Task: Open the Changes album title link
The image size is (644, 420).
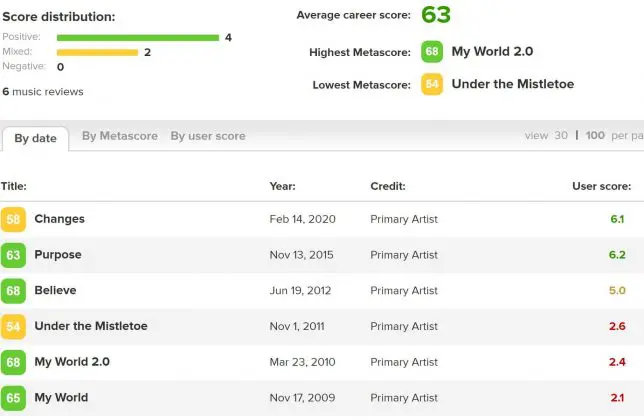Action: [x=59, y=219]
